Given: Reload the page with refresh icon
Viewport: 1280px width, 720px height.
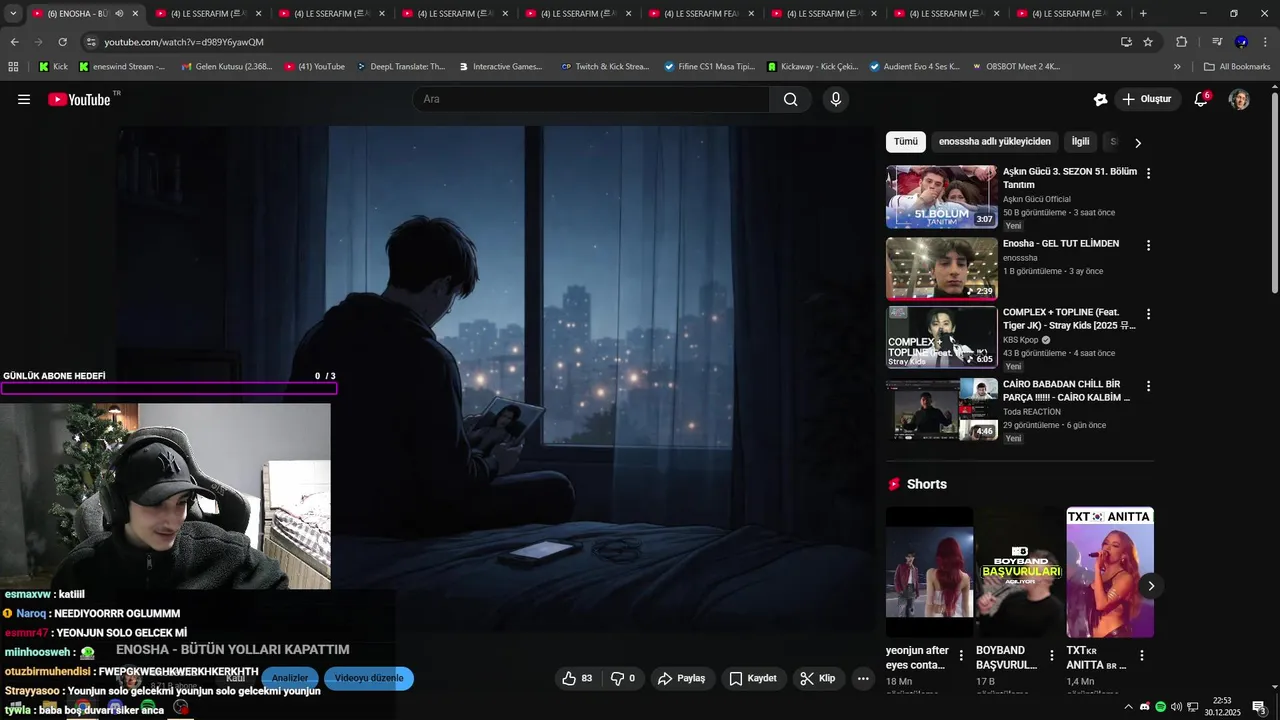Looking at the screenshot, I should 62,42.
